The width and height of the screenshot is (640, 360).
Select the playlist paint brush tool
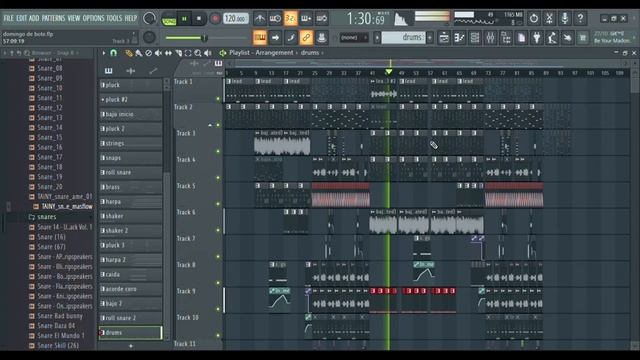pyautogui.click(x=139, y=53)
